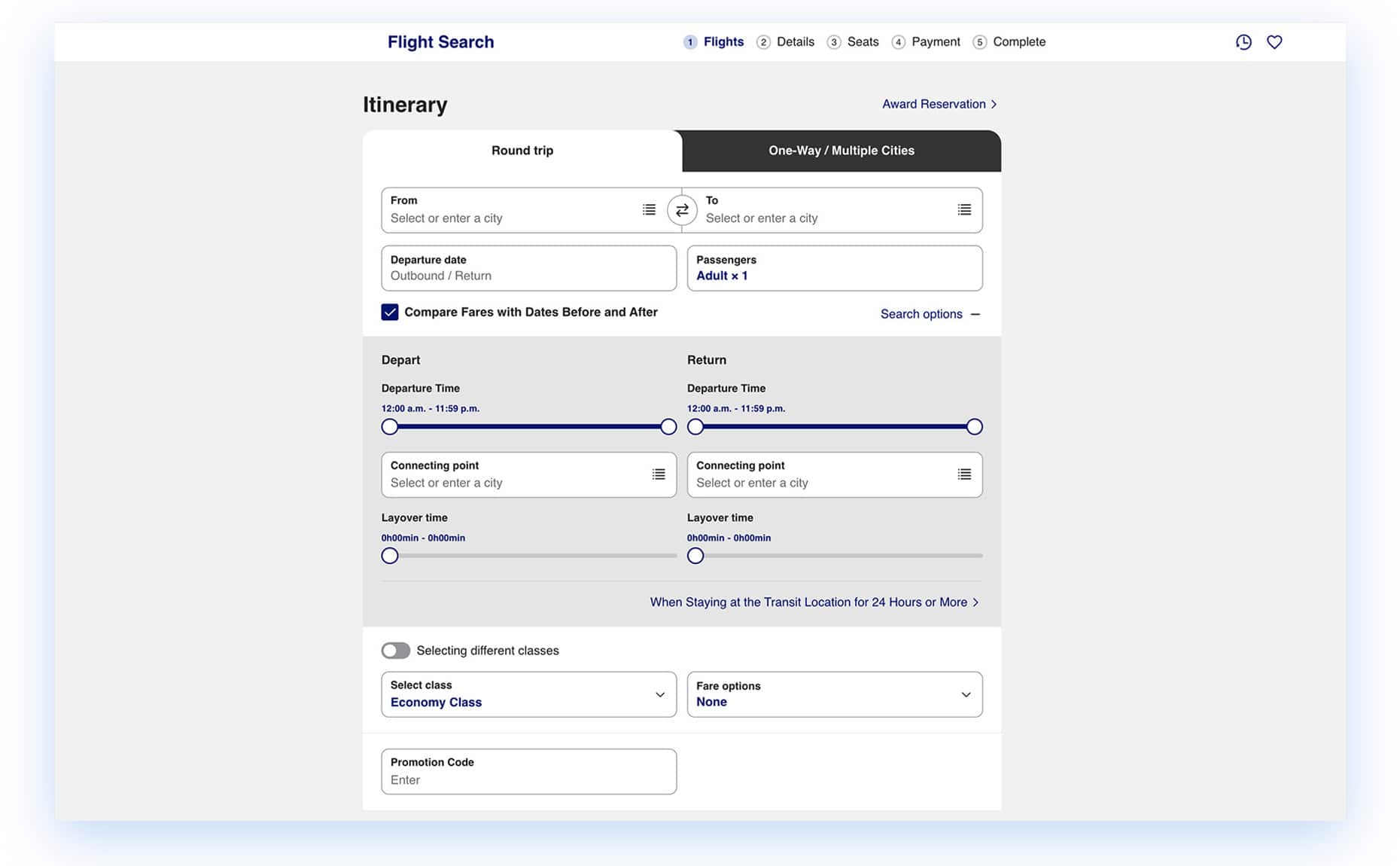This screenshot has width=1400, height=866.
Task: Click the Depart layover time slider handle
Action: (x=390, y=556)
